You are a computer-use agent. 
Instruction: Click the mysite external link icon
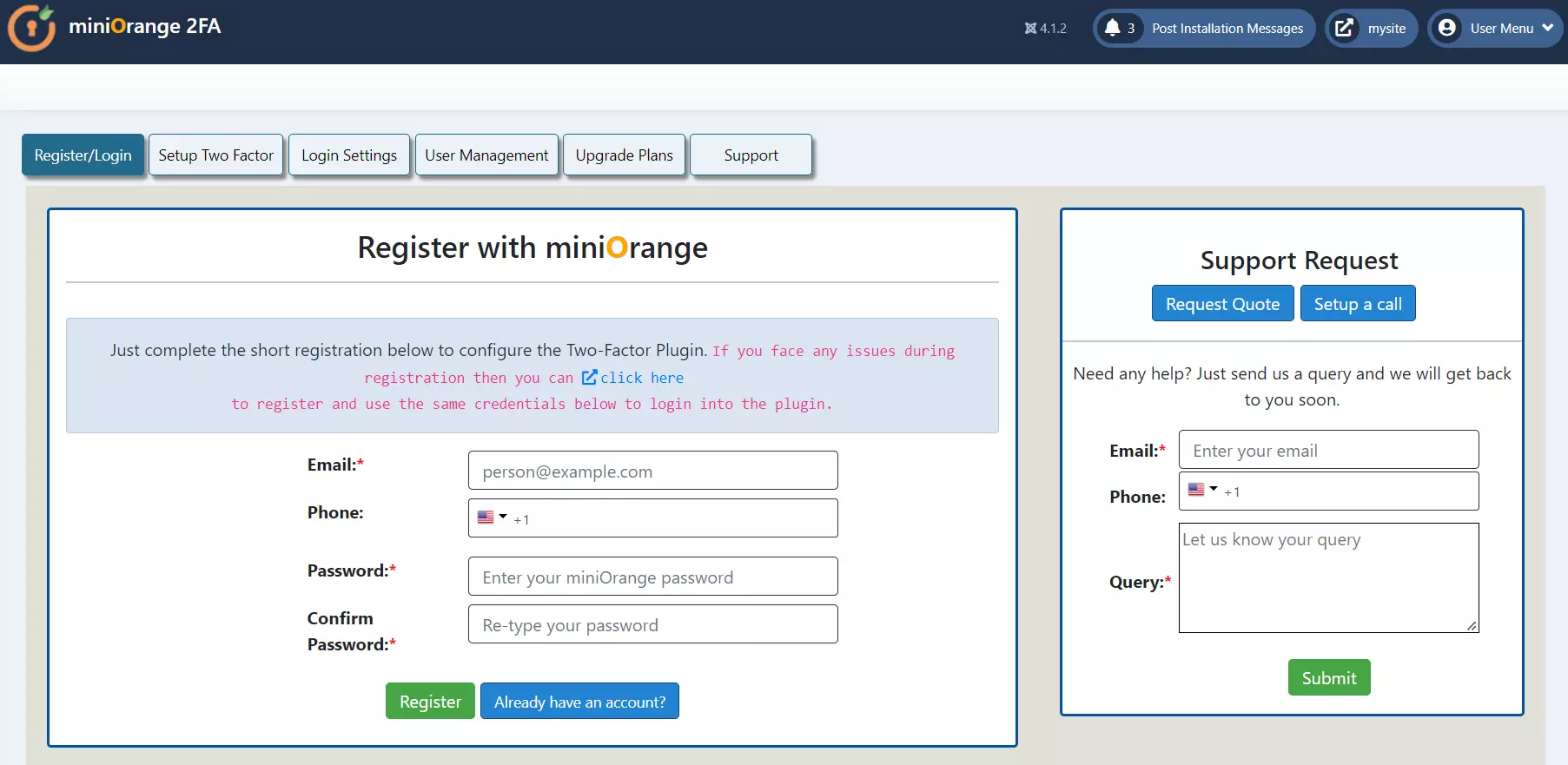pos(1344,28)
